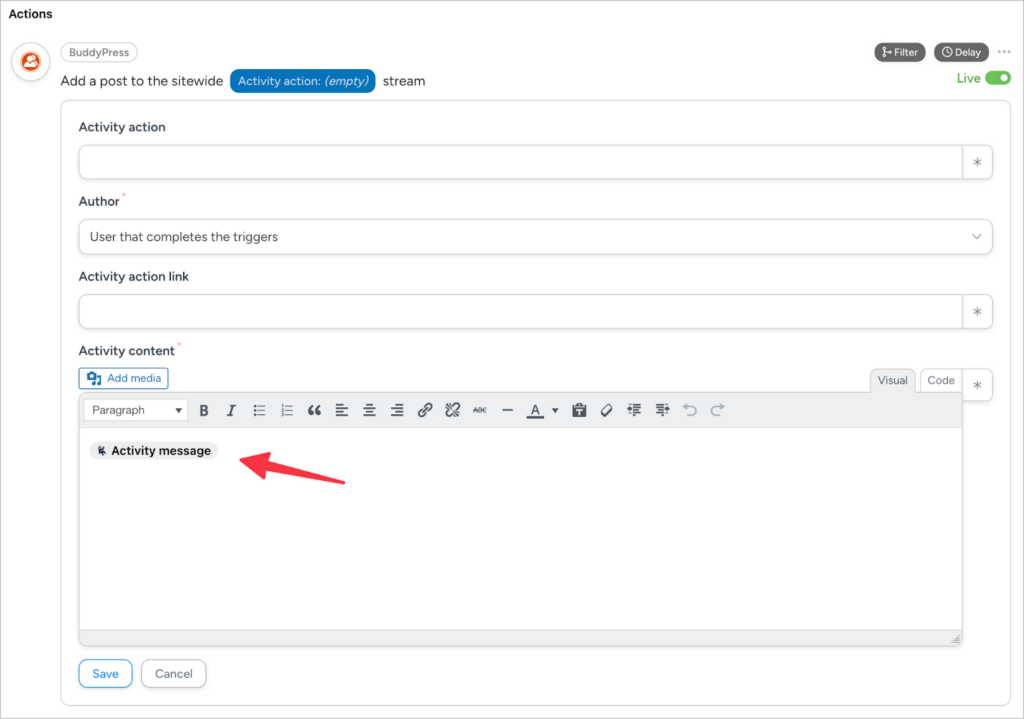Image resolution: width=1024 pixels, height=719 pixels.
Task: Switch to the Code editor tab
Action: [x=940, y=380]
